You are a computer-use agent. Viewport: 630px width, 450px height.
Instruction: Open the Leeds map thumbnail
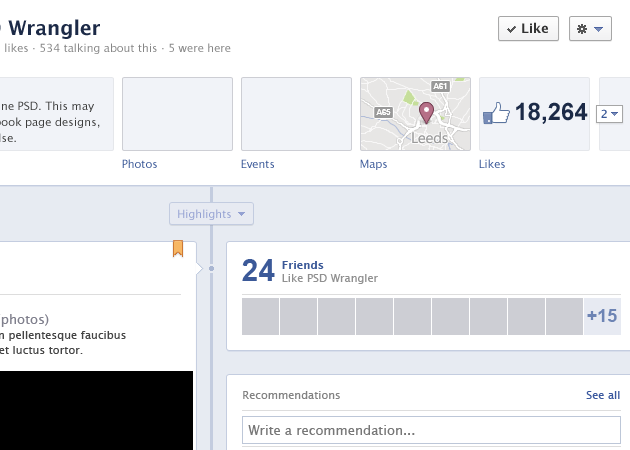pyautogui.click(x=415, y=114)
